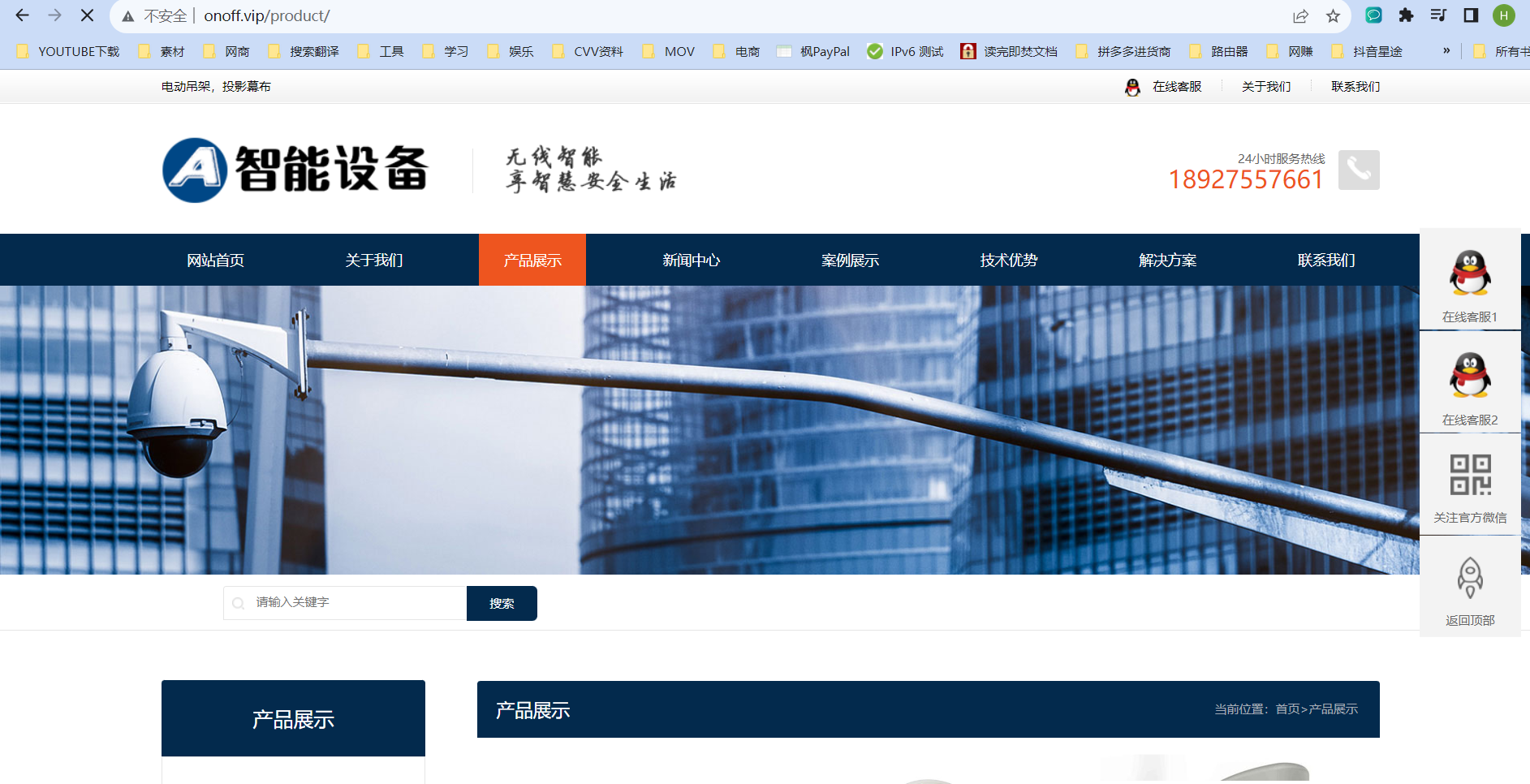Click the browser back arrow

click(23, 15)
